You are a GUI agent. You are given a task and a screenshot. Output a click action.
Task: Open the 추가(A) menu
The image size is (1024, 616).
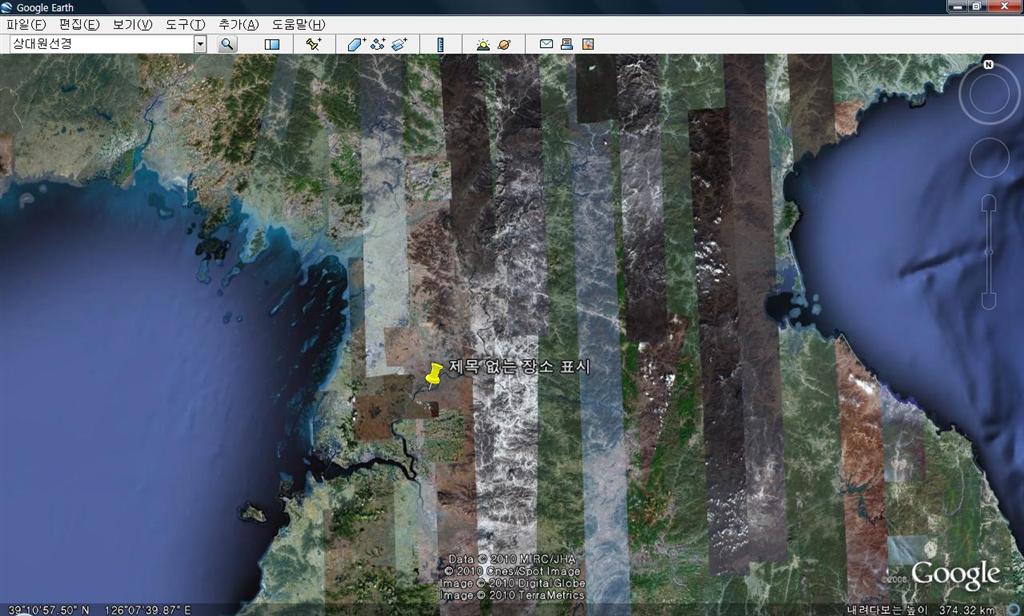point(238,25)
